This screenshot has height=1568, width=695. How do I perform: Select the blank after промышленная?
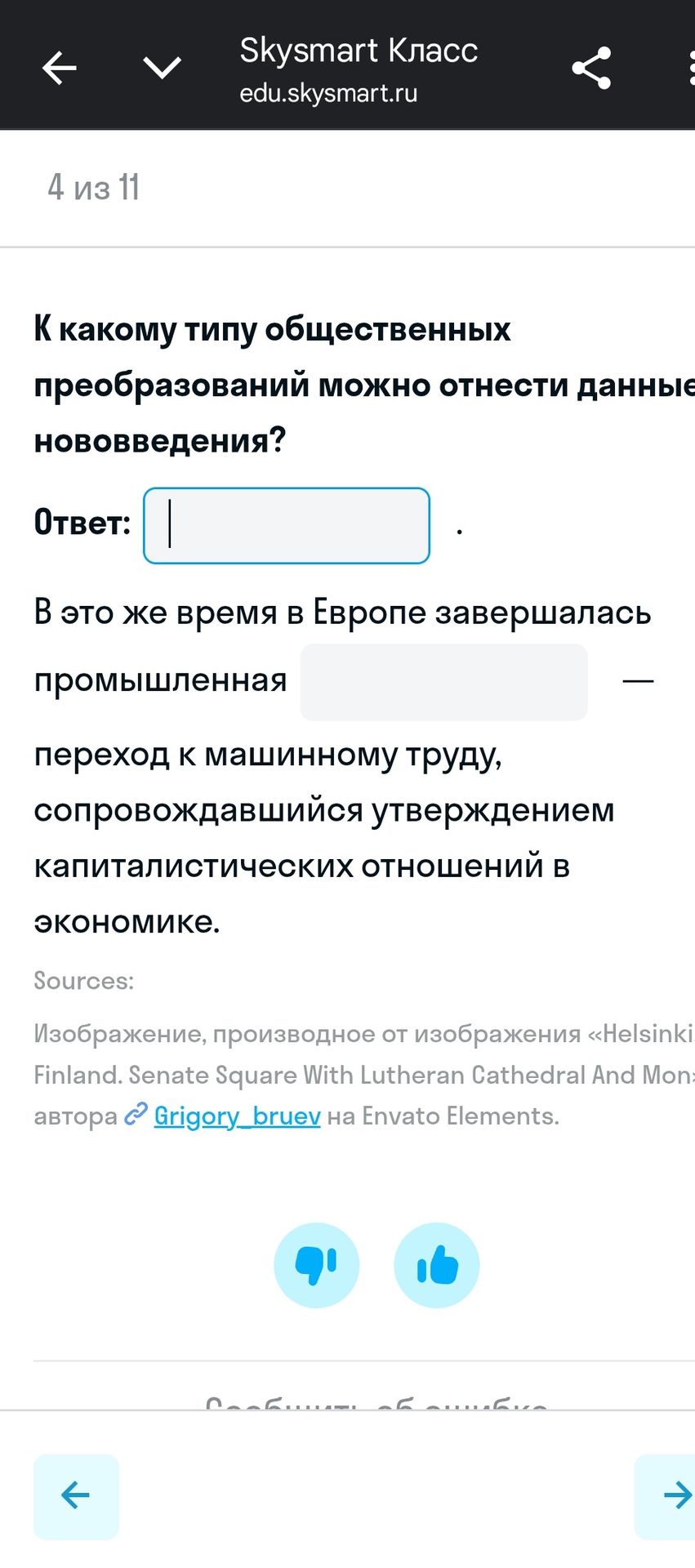[444, 682]
